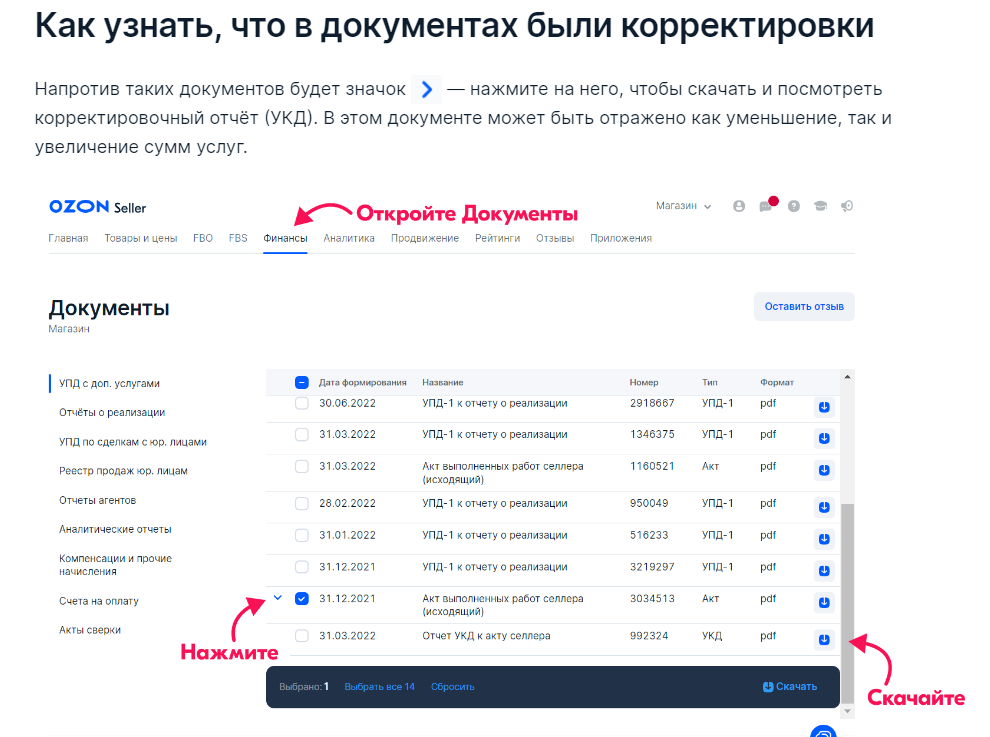The width and height of the screenshot is (990, 737).
Task: Collapse the chevron beside 31.12.2021 Акт row
Action: [277, 597]
